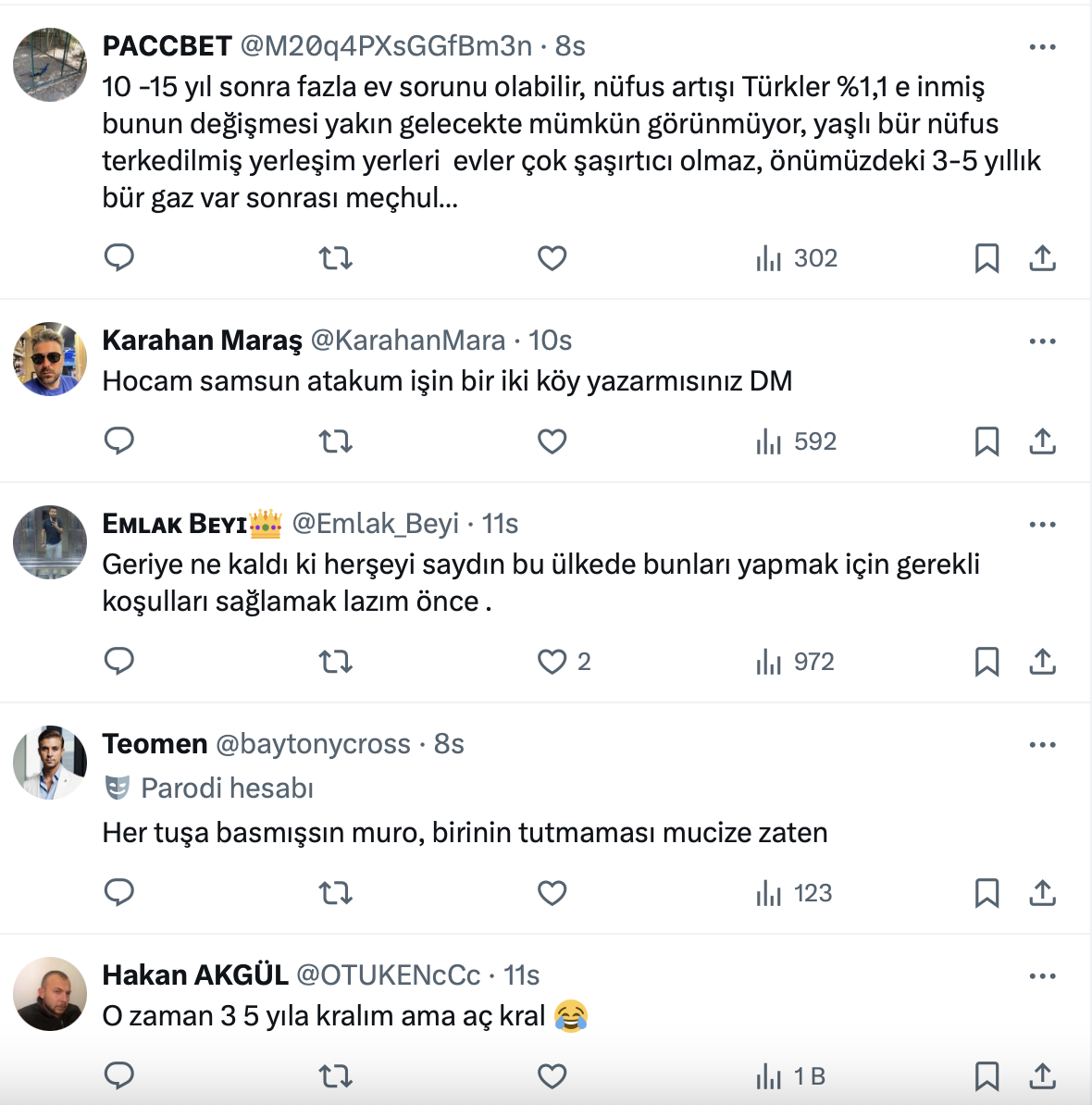View stats on Karahan Maraş's 592-view tweet
This screenshot has height=1105, width=1092.
(x=796, y=441)
